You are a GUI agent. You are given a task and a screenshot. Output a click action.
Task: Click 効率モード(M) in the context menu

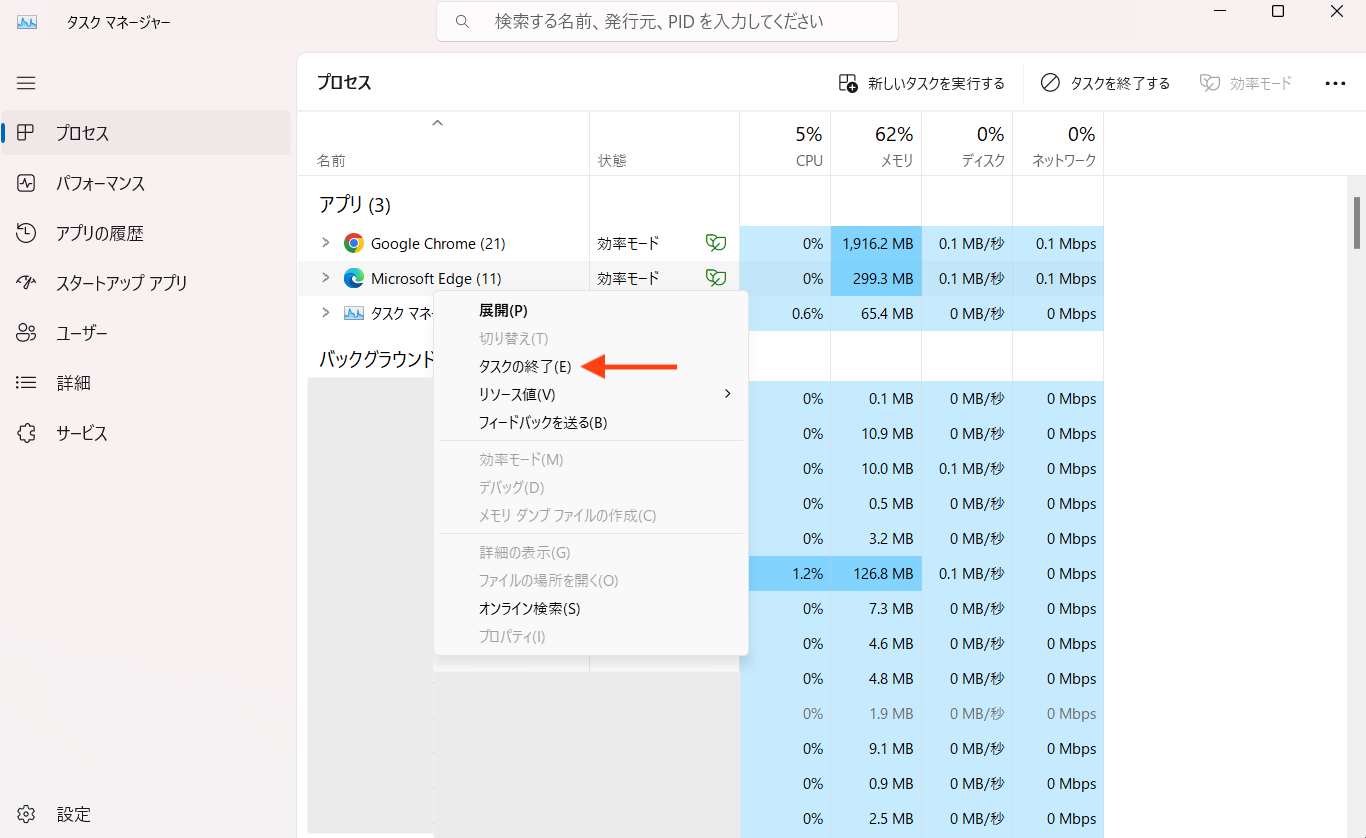click(591, 459)
